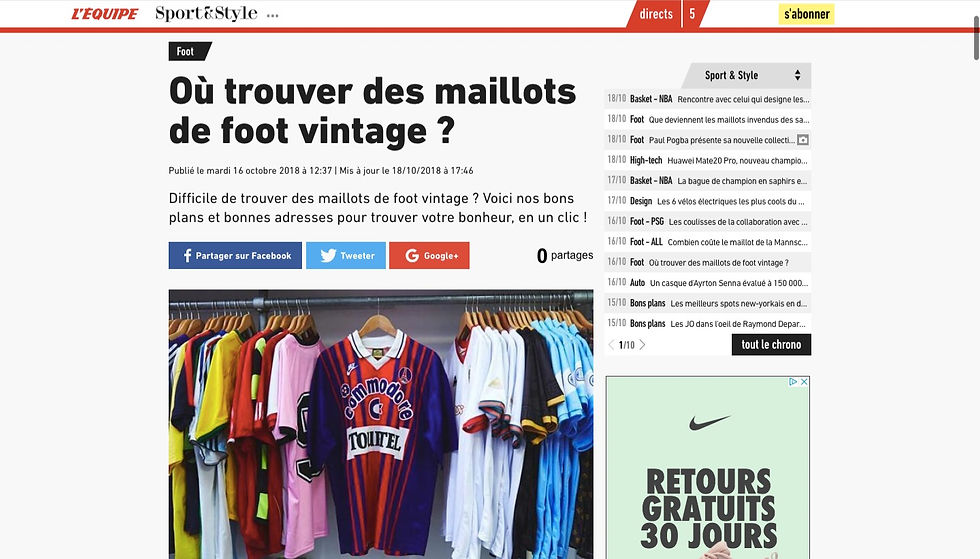This screenshot has width=980, height=559.
Task: Open the three-dots more menu
Action: coord(272,15)
